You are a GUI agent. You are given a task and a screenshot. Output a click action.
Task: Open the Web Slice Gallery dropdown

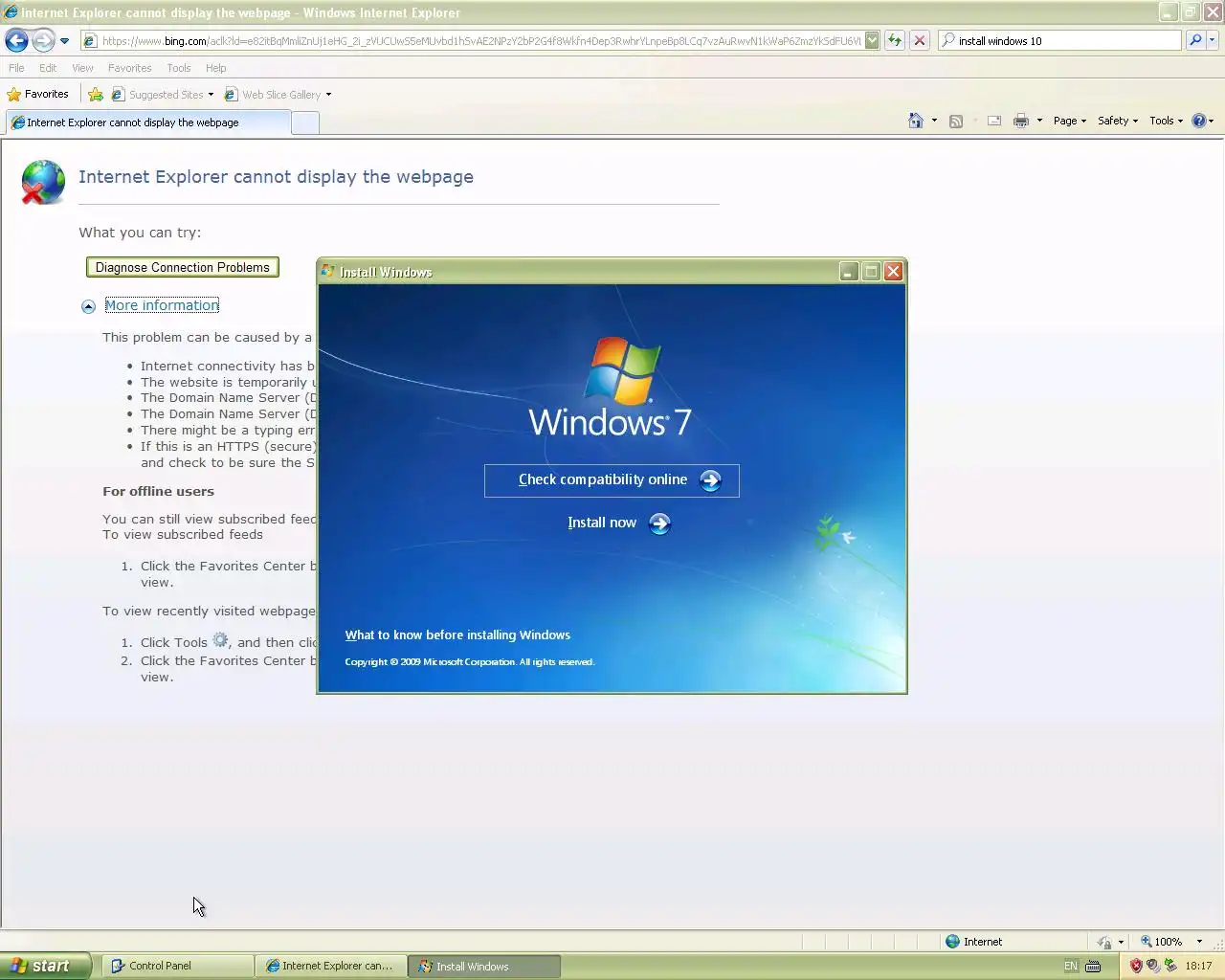pyautogui.click(x=278, y=94)
